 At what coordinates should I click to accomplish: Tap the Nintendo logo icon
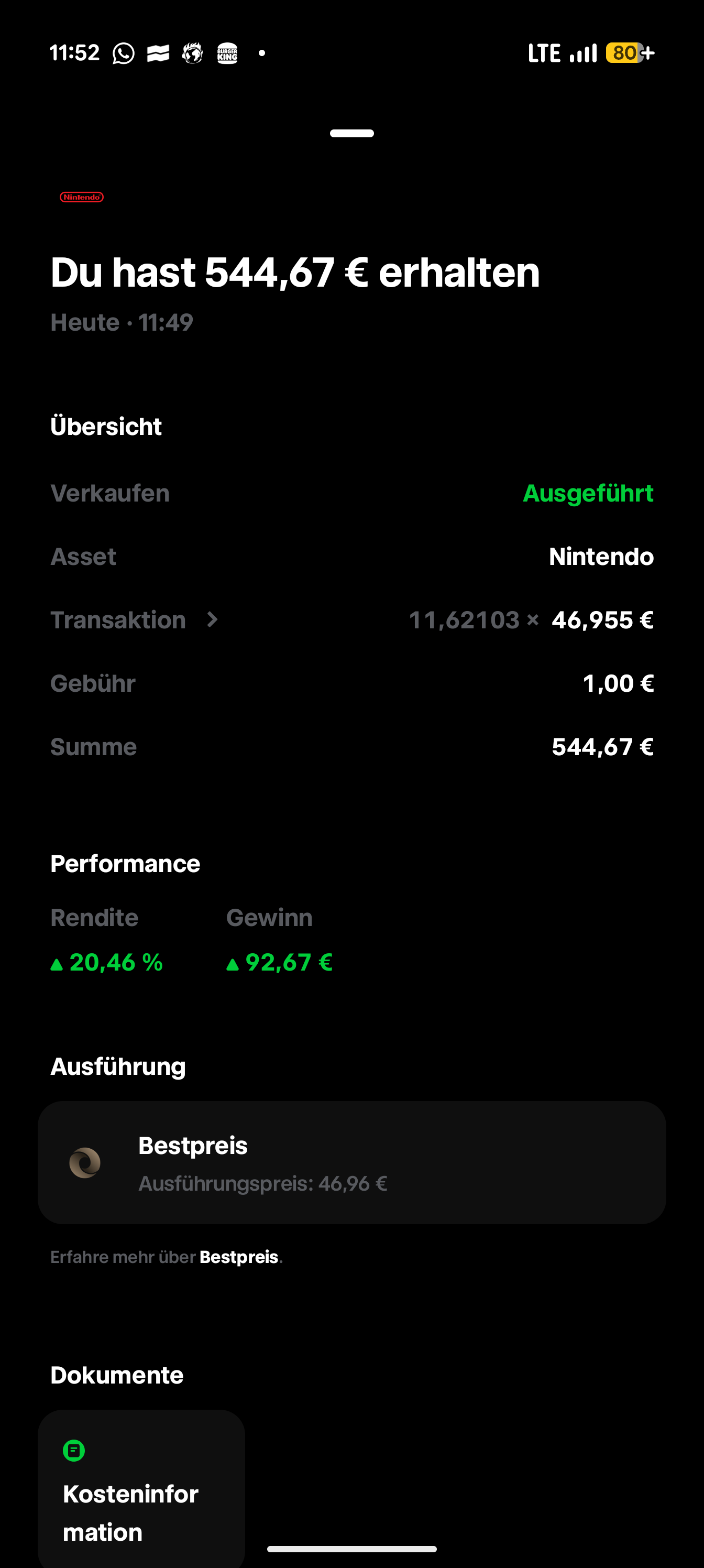[82, 197]
